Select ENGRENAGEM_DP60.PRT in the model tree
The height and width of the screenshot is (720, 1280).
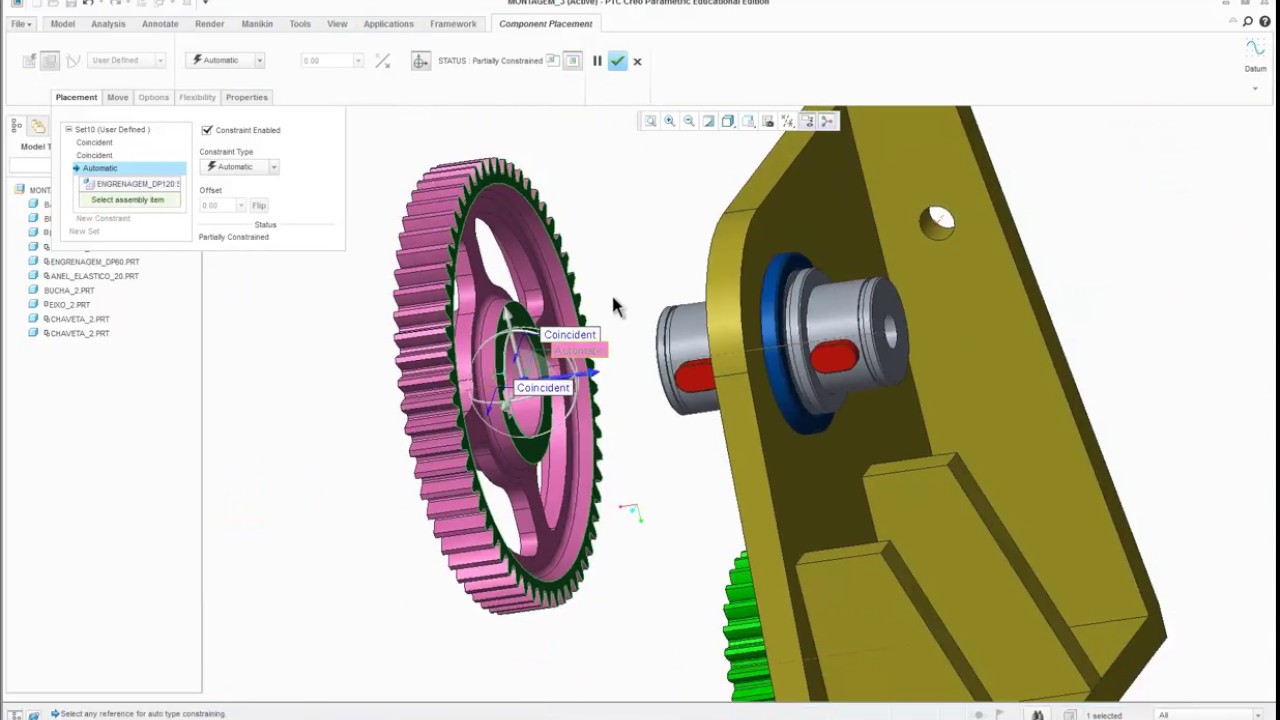click(x=94, y=262)
